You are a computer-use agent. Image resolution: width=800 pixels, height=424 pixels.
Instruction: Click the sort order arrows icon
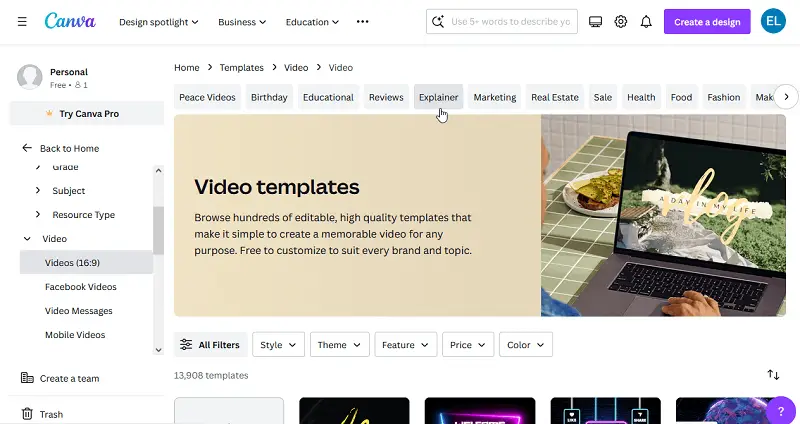(773, 375)
